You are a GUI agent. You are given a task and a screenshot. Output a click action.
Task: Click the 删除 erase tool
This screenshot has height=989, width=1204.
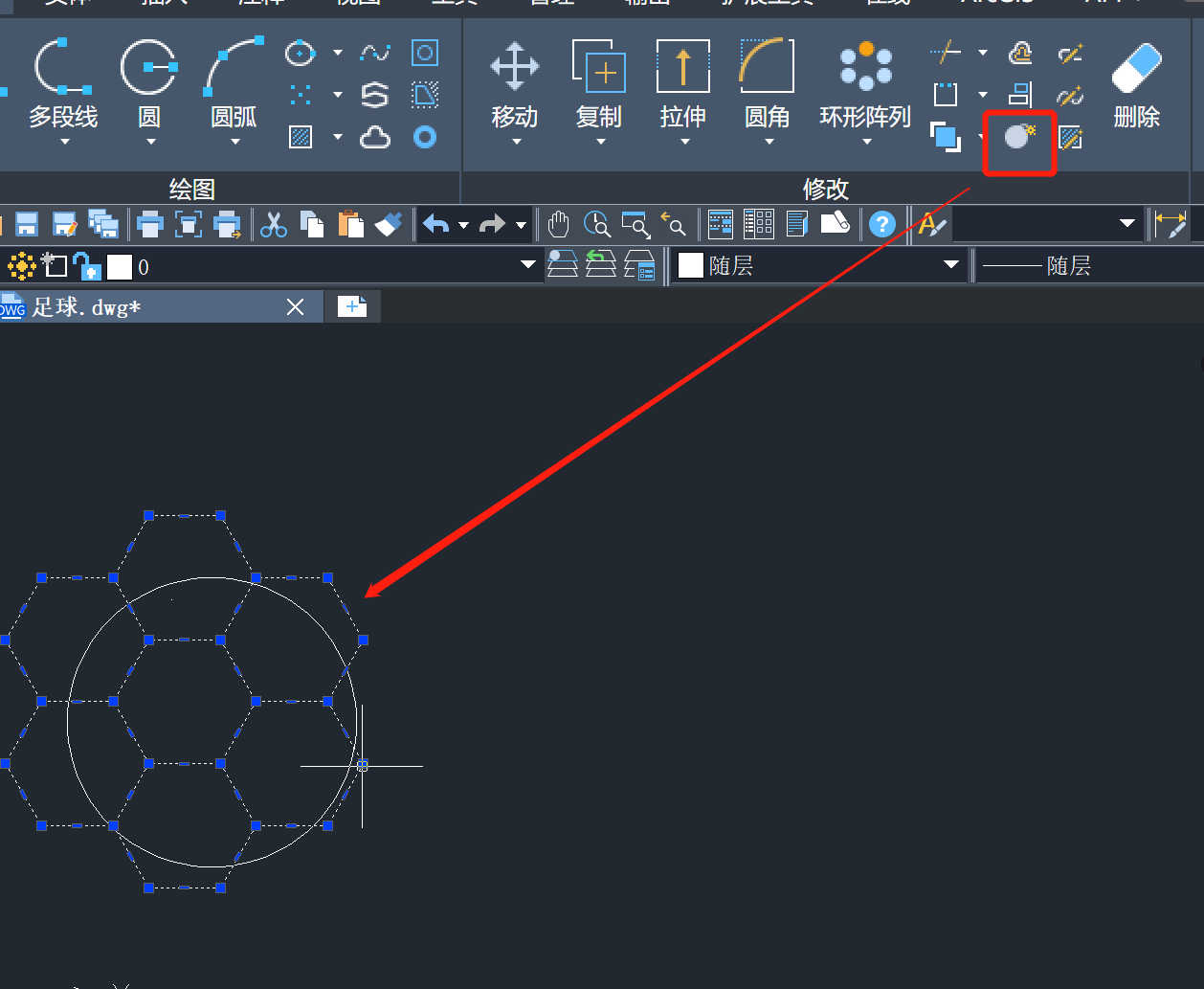pos(1137,83)
